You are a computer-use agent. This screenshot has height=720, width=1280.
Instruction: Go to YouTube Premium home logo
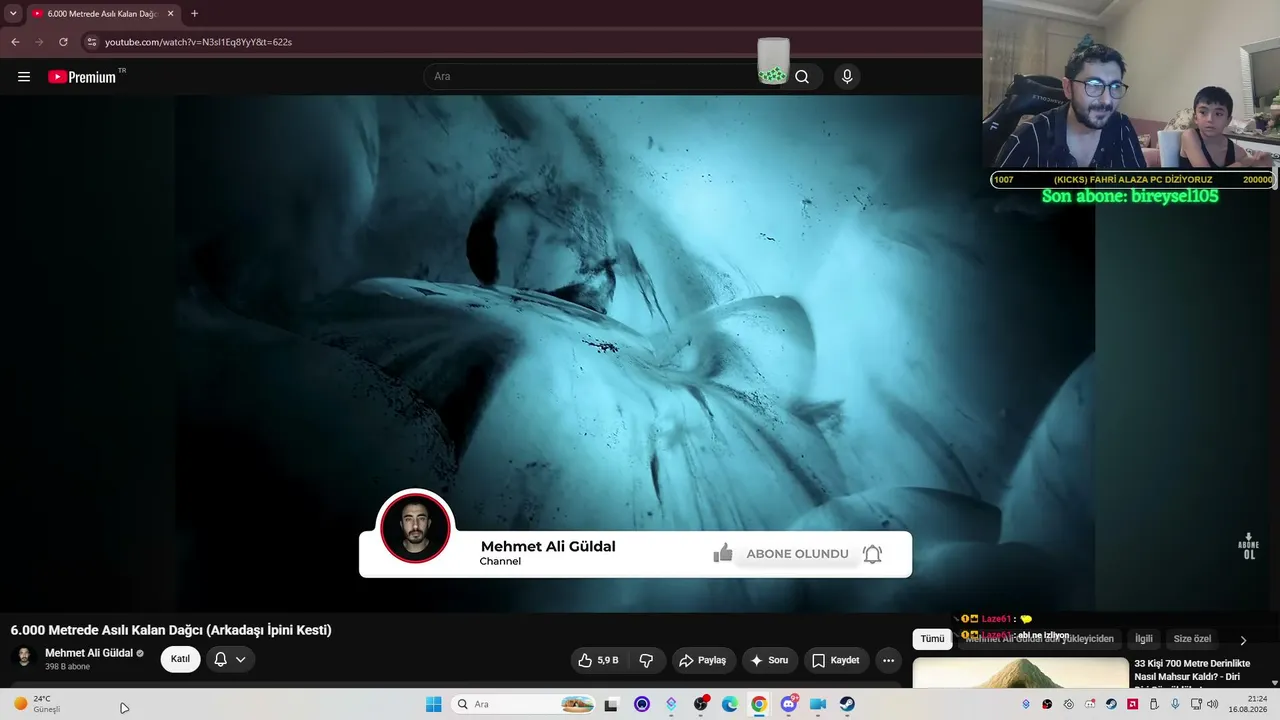[82, 77]
